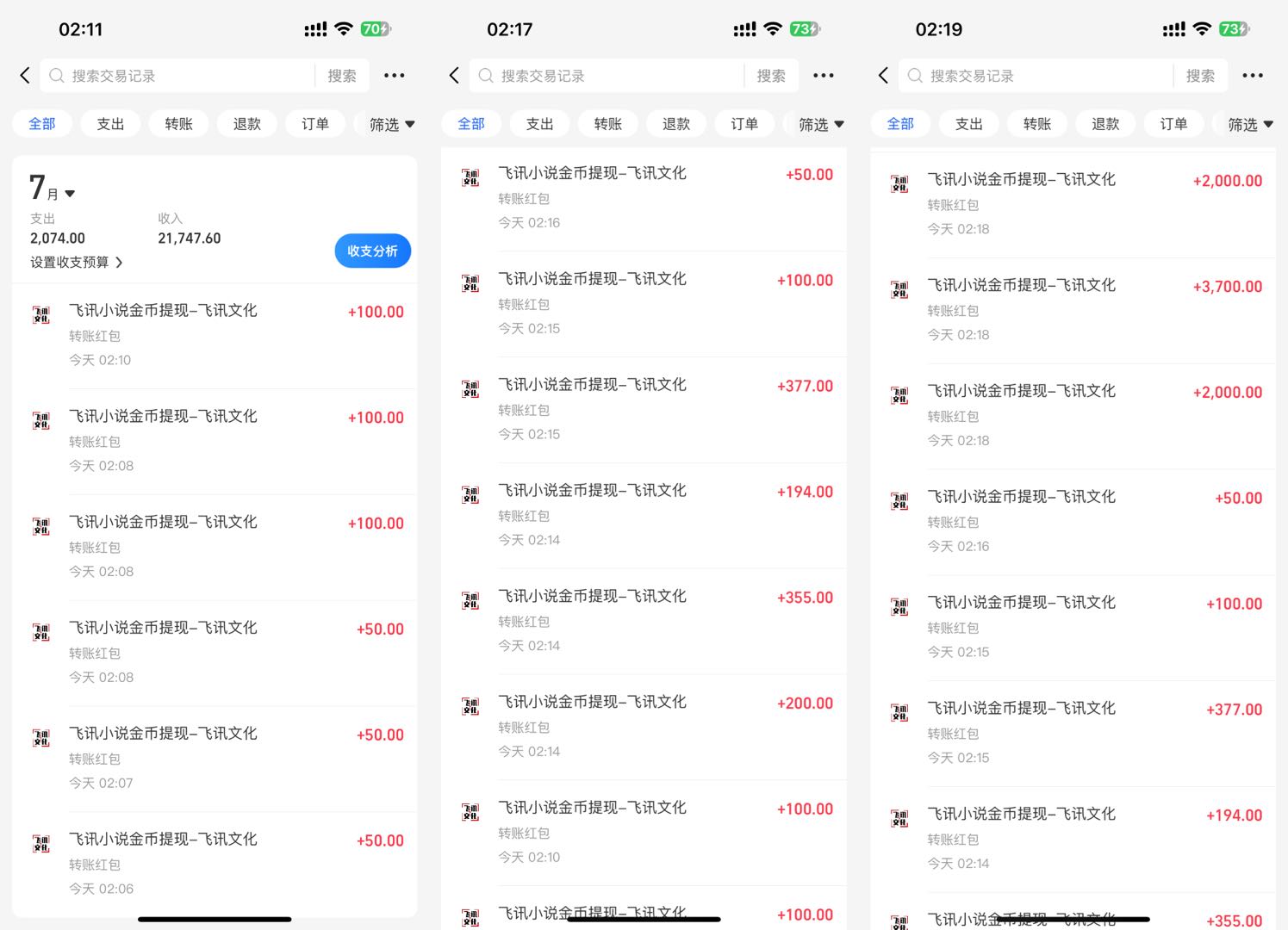
Task: Select the 支出 tab on the 02:19 screen
Action: click(969, 124)
